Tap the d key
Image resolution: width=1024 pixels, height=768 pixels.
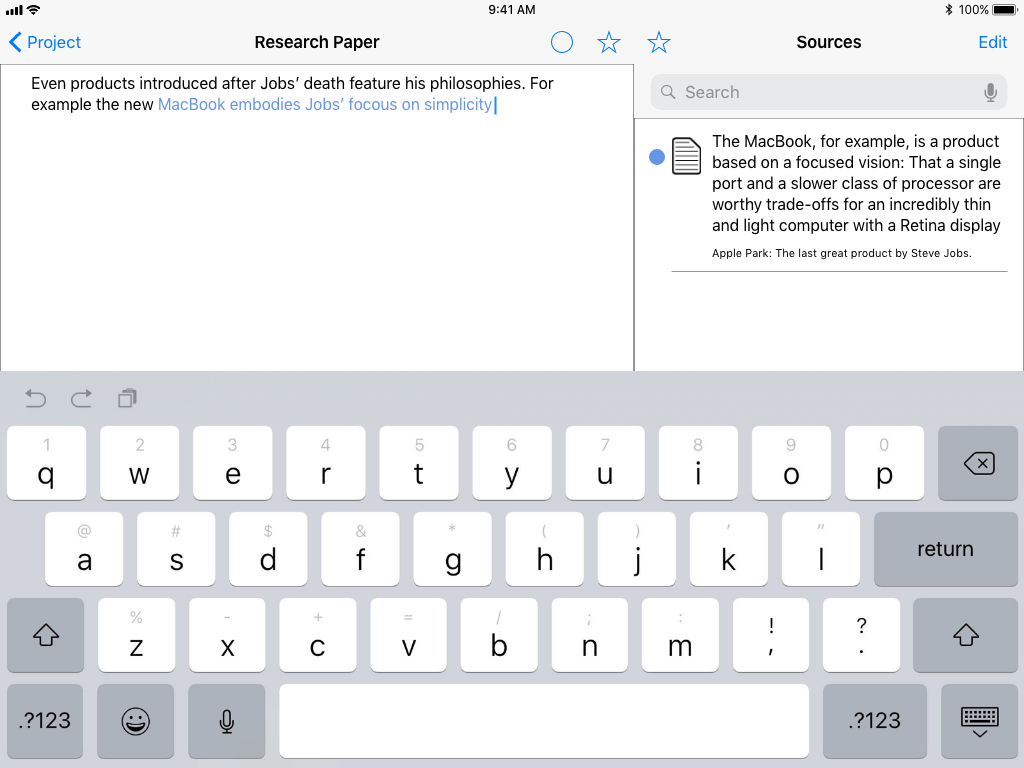coord(268,549)
